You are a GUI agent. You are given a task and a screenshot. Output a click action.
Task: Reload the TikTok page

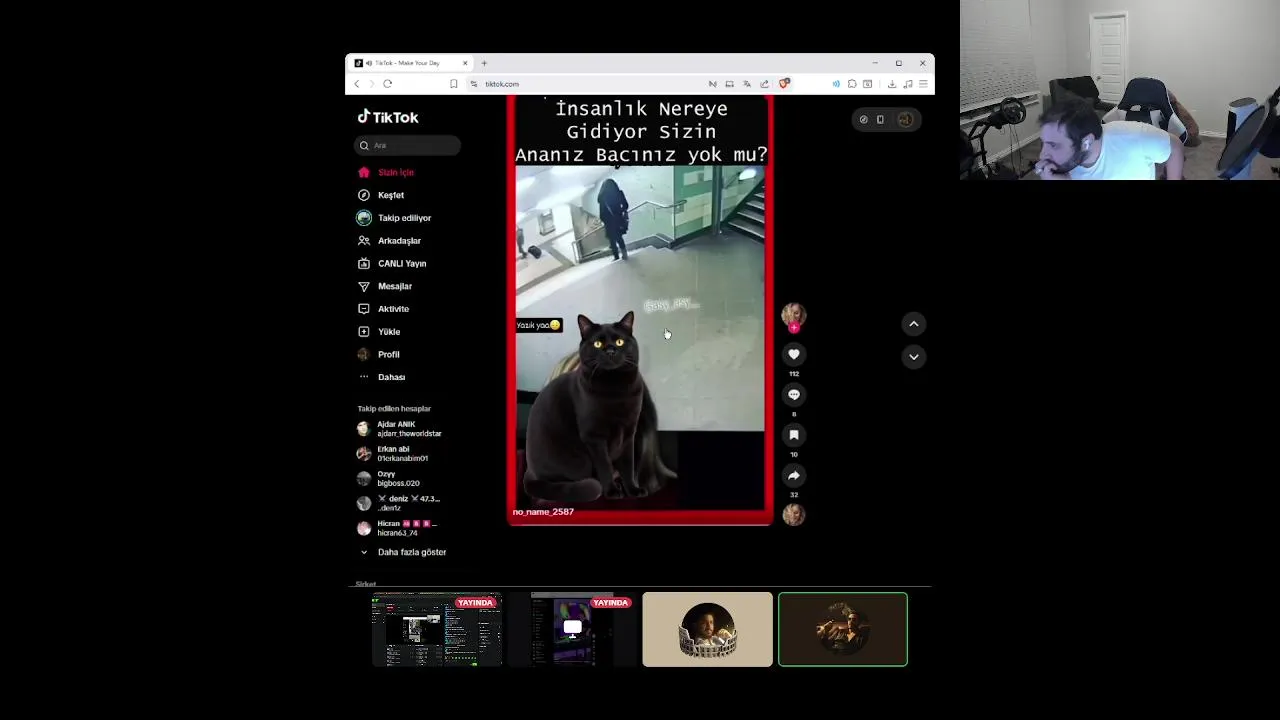click(388, 84)
